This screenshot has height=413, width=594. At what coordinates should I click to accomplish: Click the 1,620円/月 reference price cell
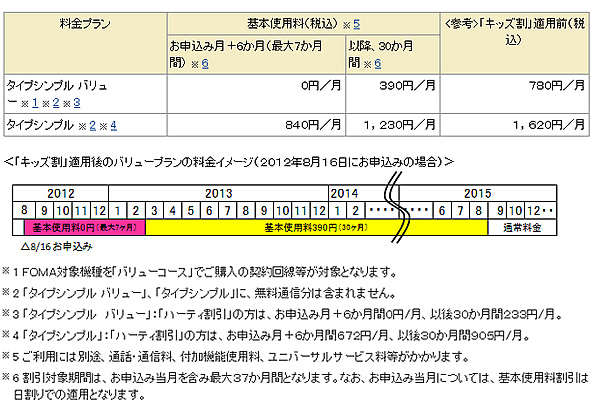click(x=515, y=125)
